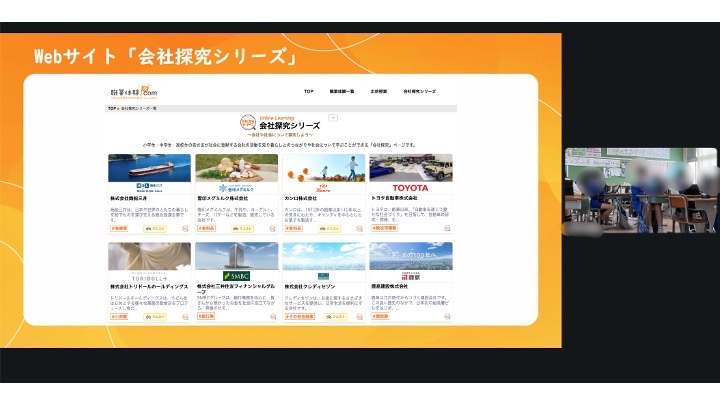Screen dimensions: 720x405
Task: Open the TOP menu item
Action: (x=309, y=91)
